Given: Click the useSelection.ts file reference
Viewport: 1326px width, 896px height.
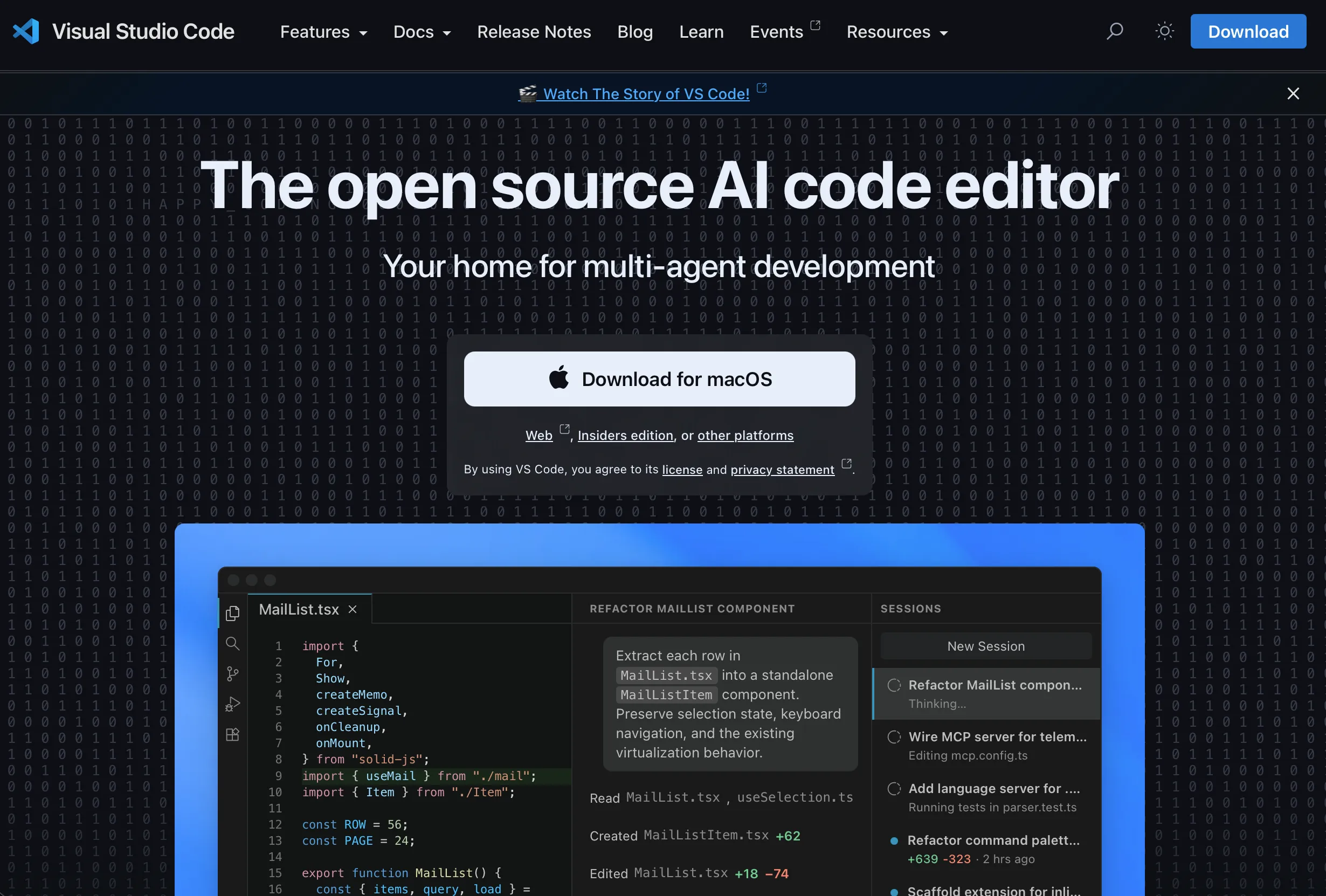Looking at the screenshot, I should pos(795,797).
